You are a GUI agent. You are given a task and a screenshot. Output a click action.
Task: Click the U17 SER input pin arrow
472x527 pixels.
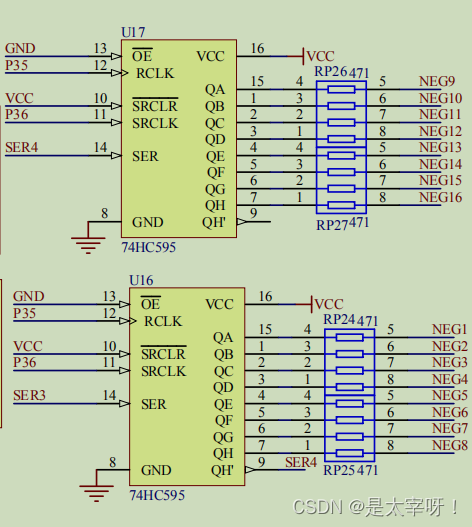[x=116, y=155]
